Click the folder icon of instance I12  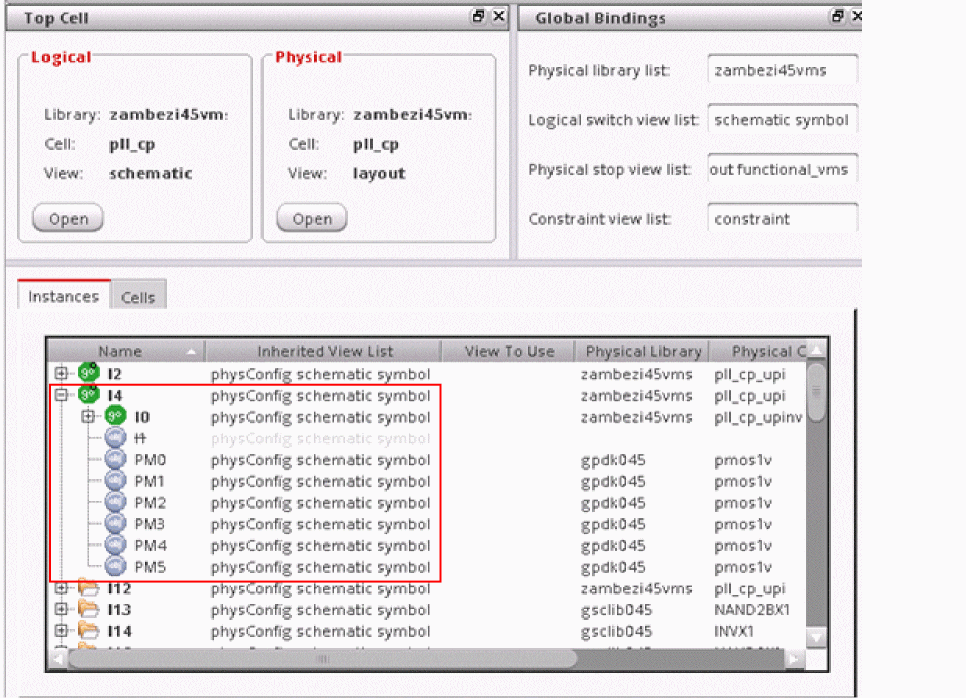(x=89, y=588)
